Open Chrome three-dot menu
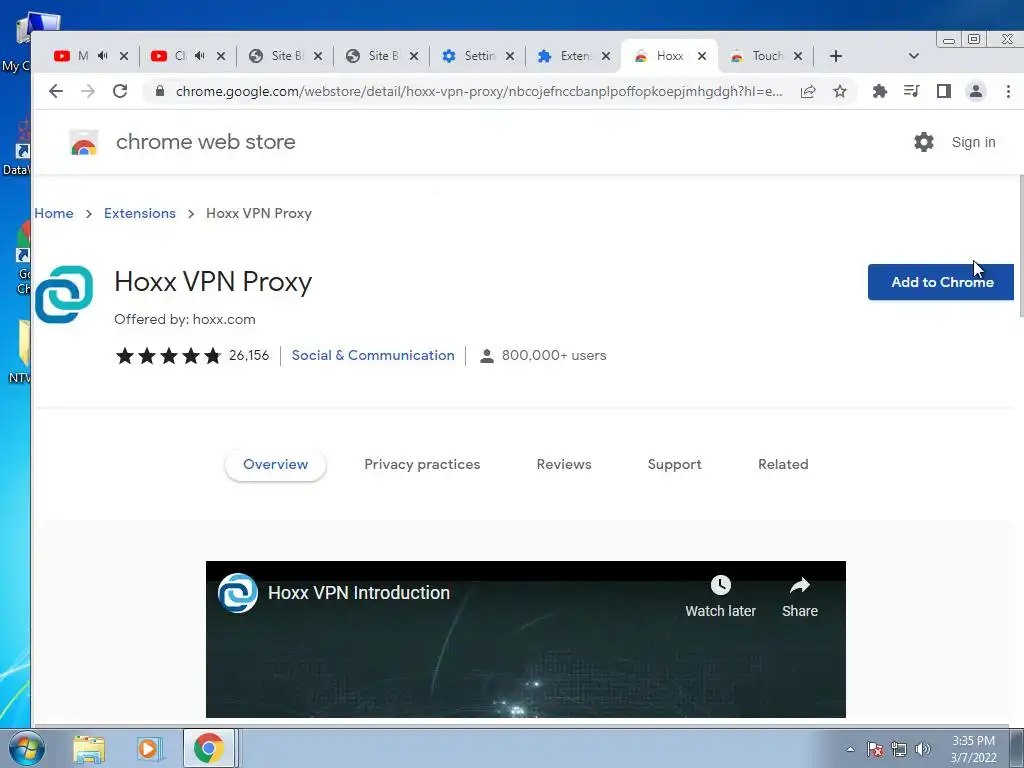 pos(1008,91)
